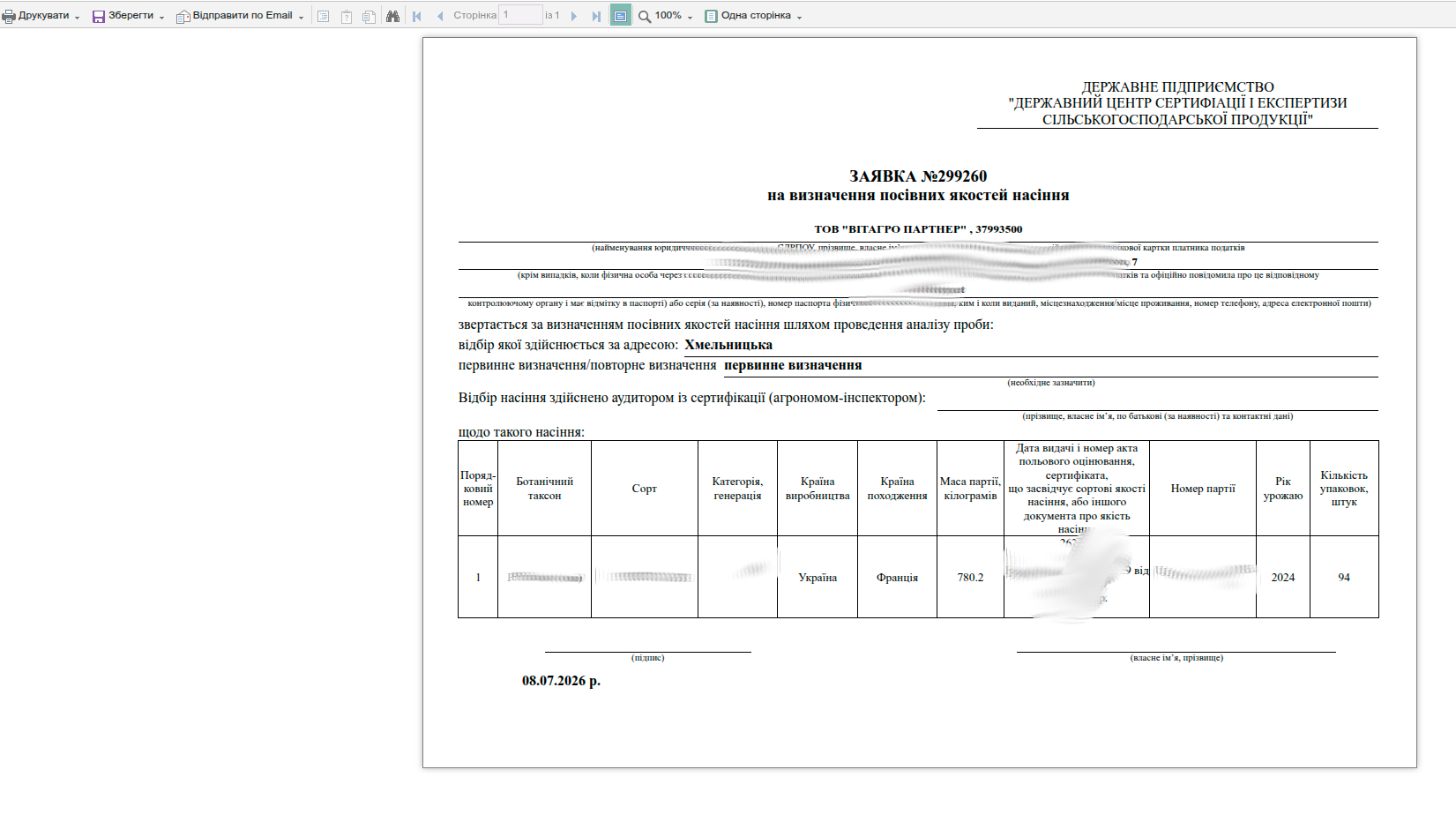Click the Франція cell in the table
The image size is (1456, 822).
897,578
